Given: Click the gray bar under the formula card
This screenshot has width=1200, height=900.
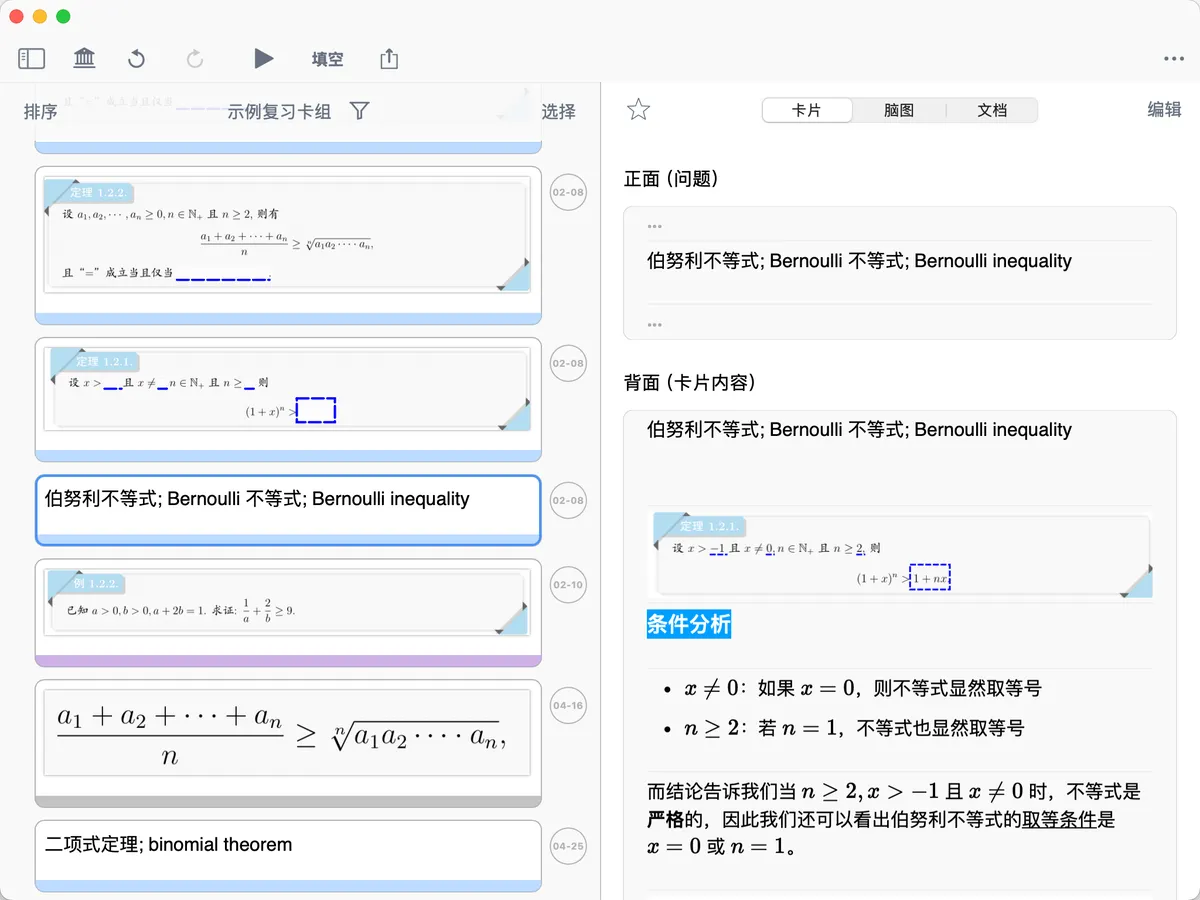Looking at the screenshot, I should click(x=288, y=802).
